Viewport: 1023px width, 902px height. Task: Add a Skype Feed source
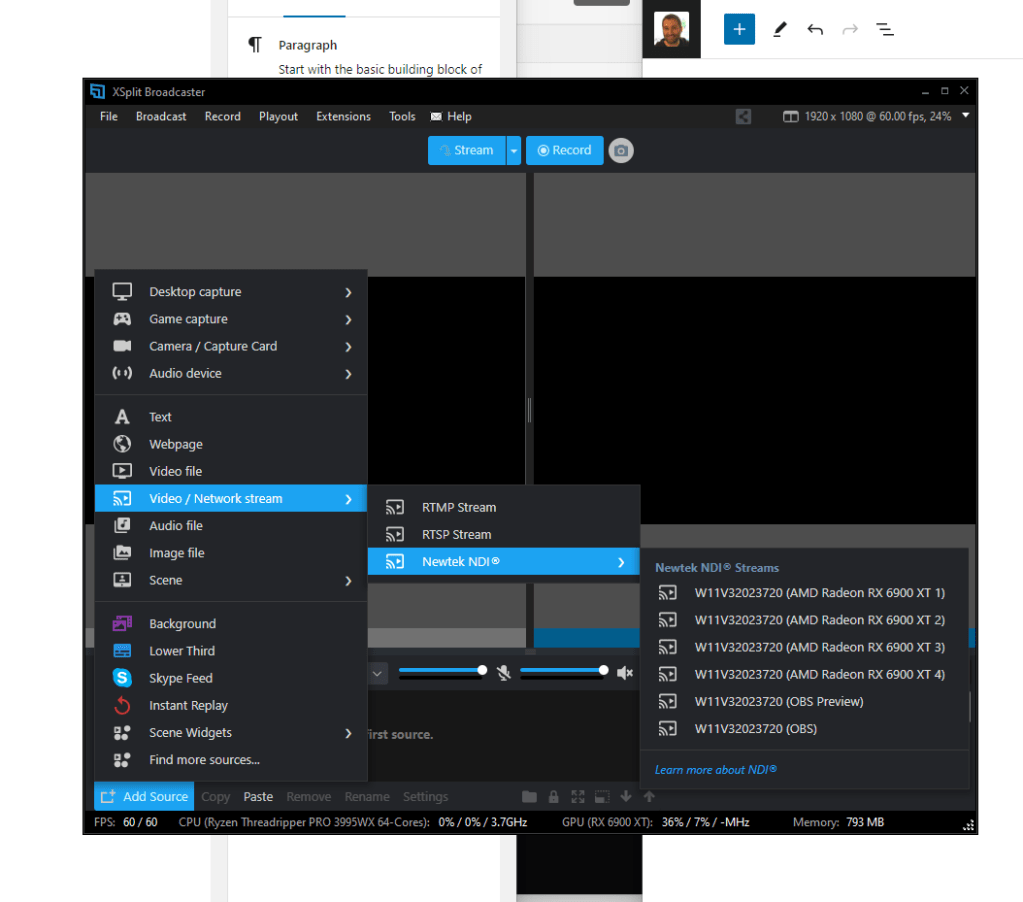point(231,678)
